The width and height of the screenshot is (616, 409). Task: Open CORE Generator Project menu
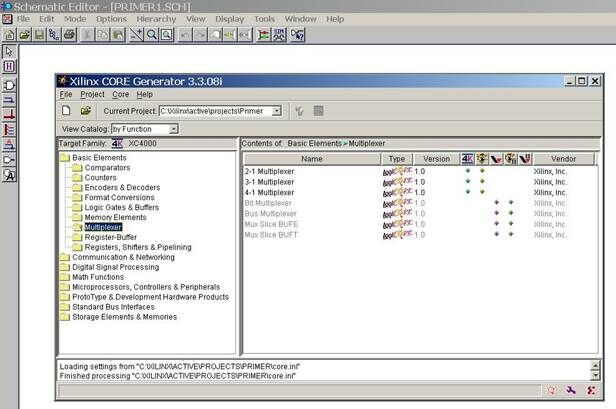(x=92, y=94)
